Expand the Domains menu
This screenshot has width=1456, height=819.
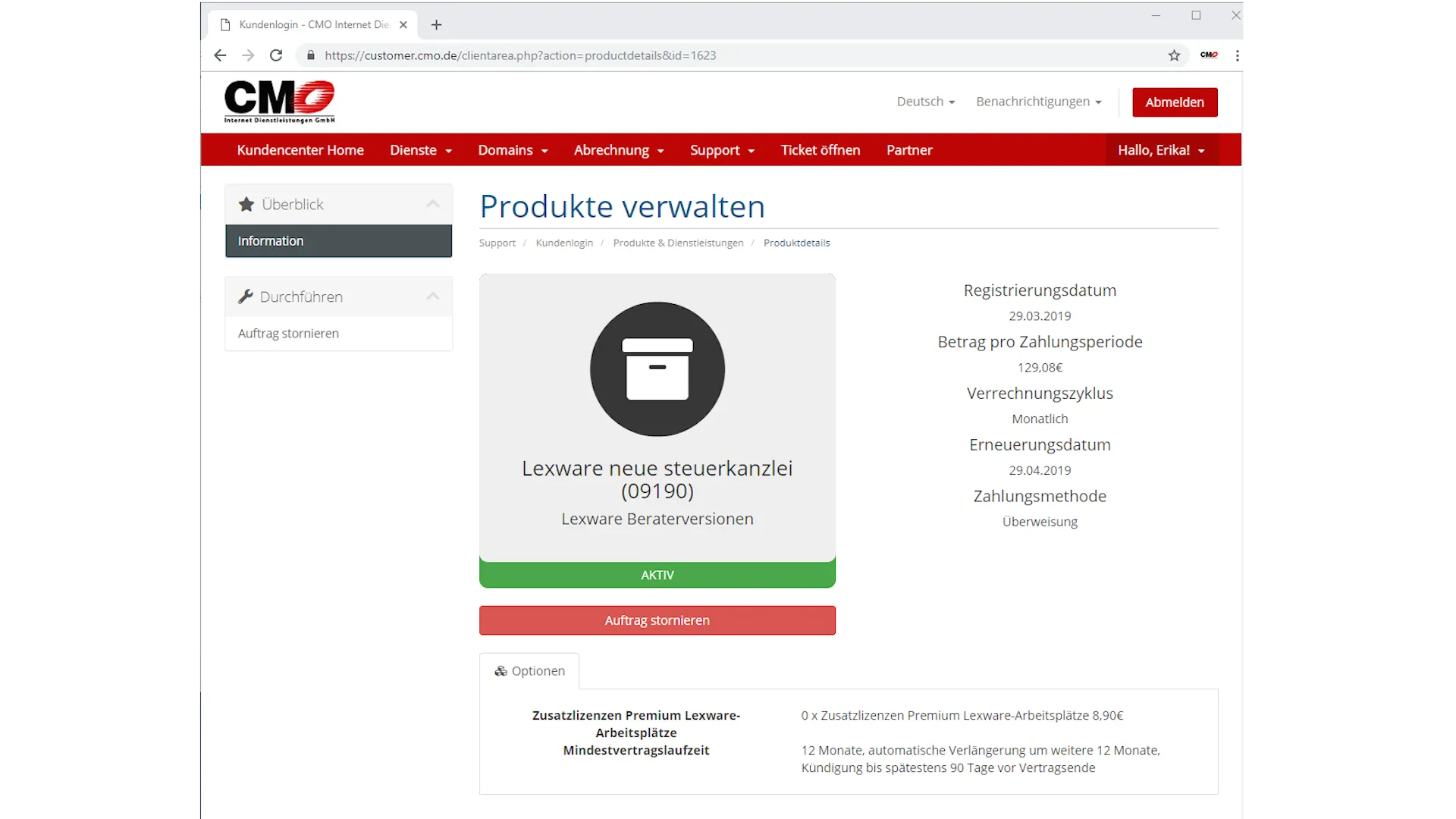coord(513,150)
